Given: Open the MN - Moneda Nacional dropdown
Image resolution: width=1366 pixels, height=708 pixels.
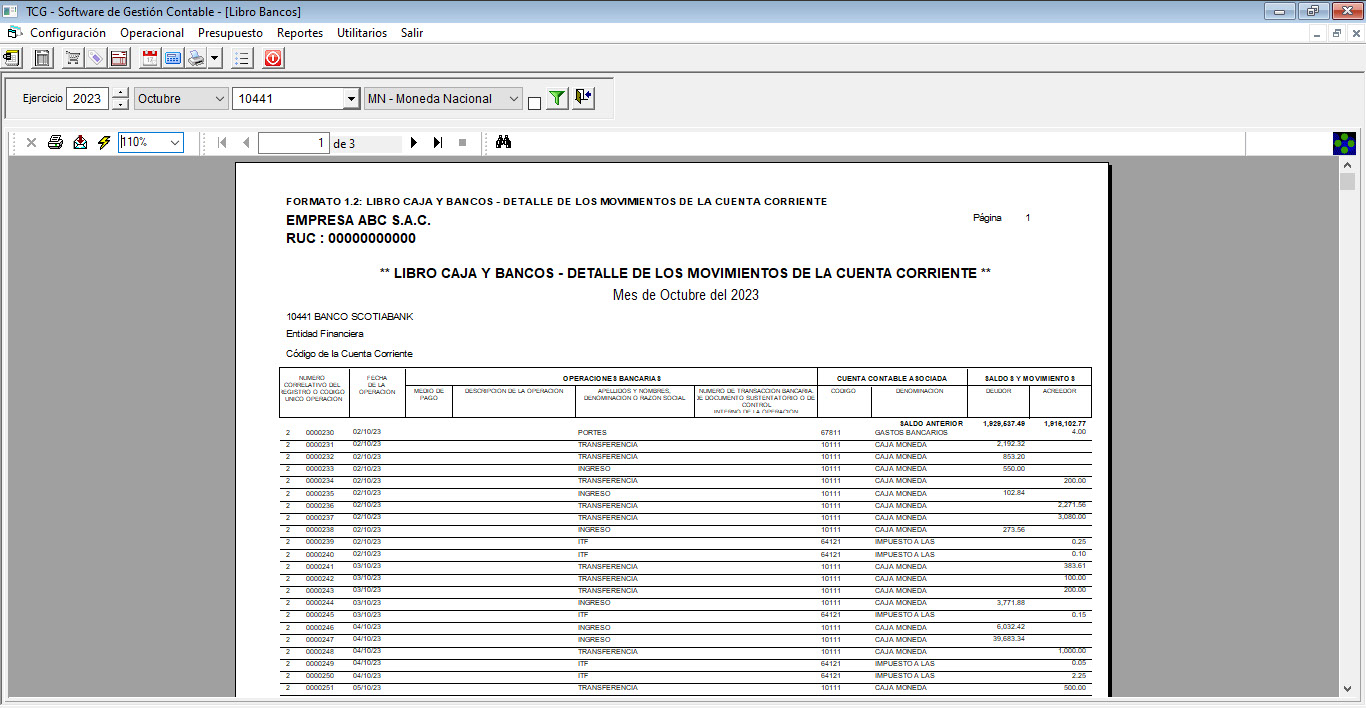Looking at the screenshot, I should pos(514,99).
